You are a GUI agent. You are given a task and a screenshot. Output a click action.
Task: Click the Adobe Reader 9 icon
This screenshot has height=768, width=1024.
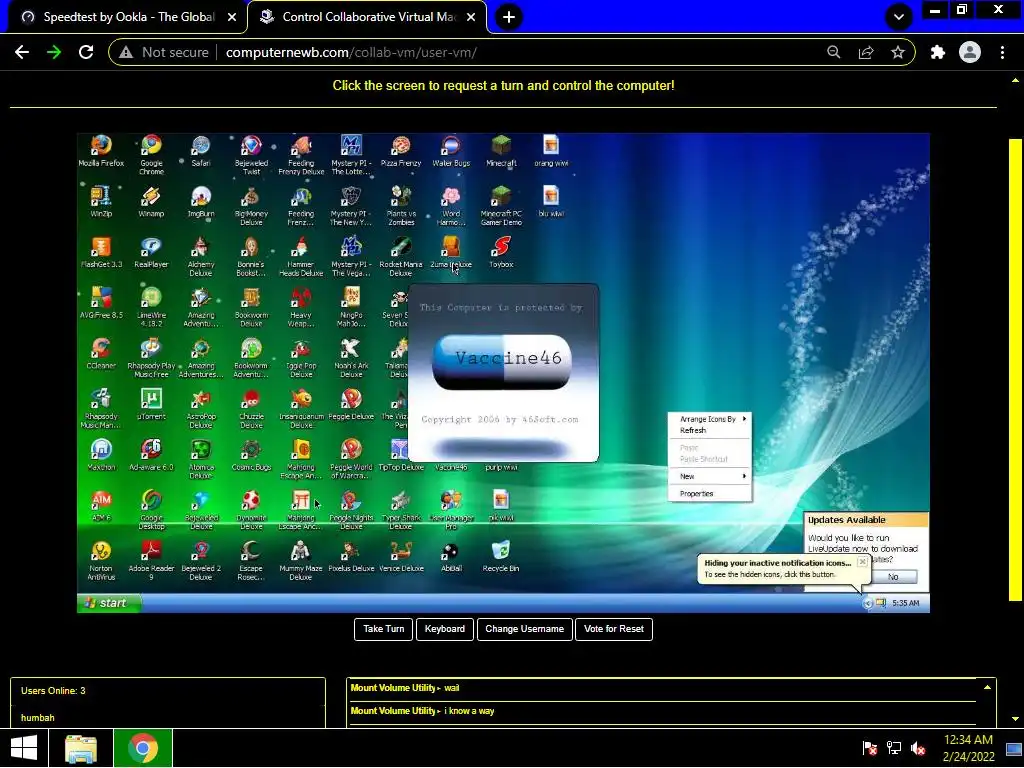pos(151,560)
